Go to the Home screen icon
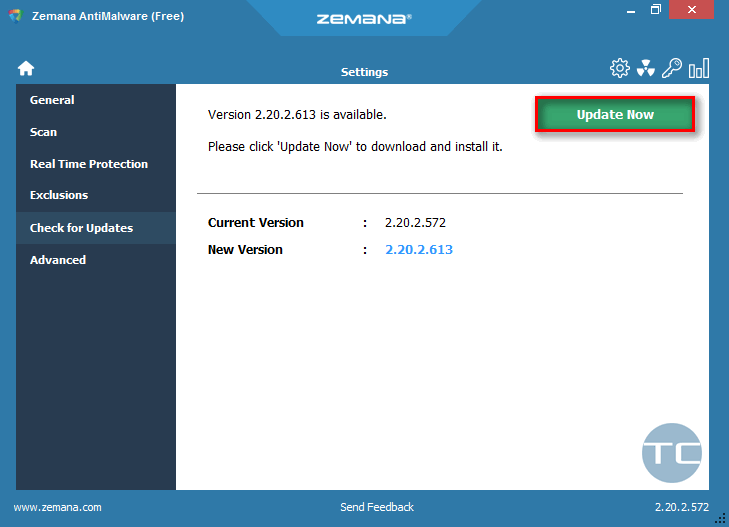The image size is (729, 527). [x=26, y=68]
